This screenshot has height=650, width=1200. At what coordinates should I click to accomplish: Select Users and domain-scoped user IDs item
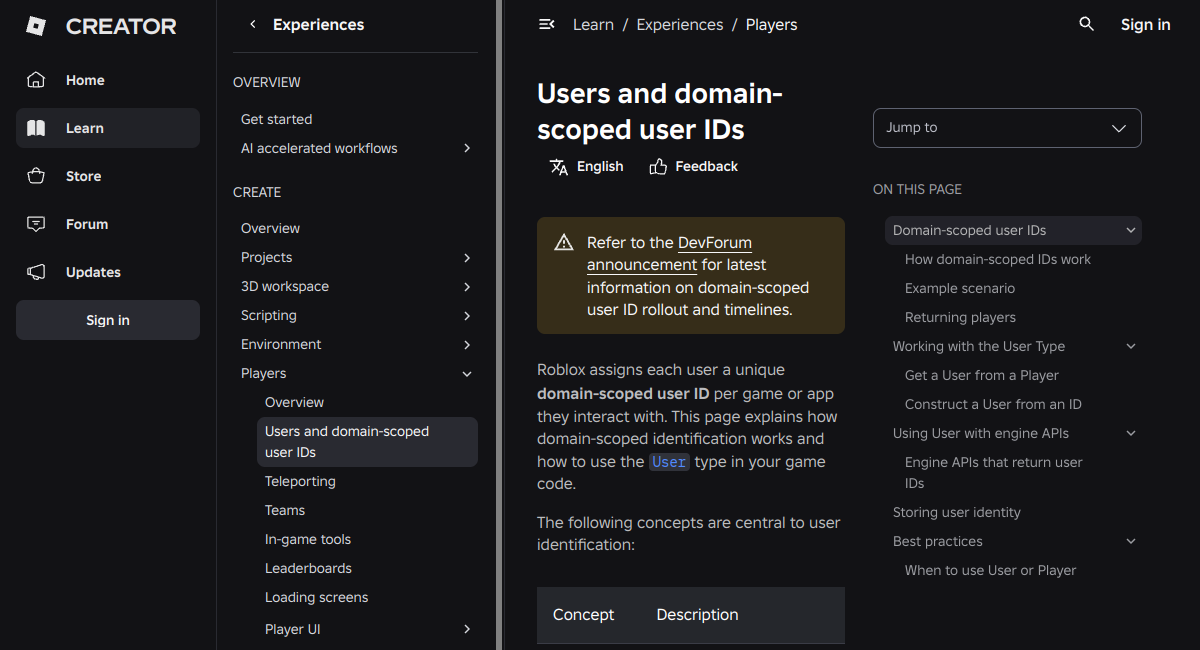pos(367,442)
